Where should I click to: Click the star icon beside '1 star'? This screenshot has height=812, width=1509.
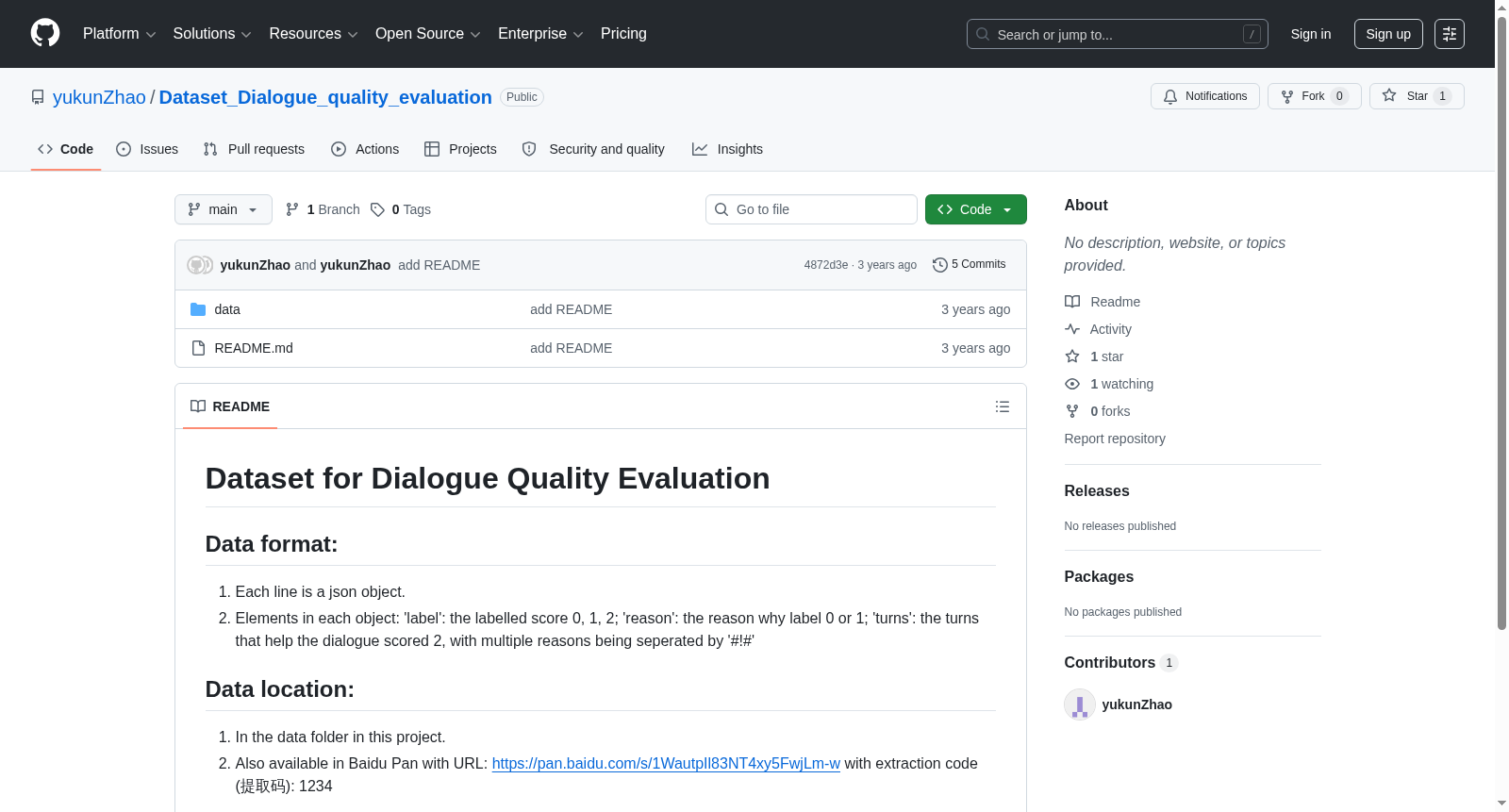click(x=1072, y=356)
